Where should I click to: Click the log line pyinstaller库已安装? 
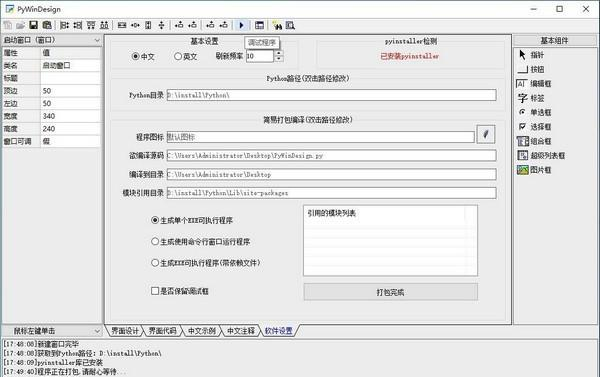(53, 362)
